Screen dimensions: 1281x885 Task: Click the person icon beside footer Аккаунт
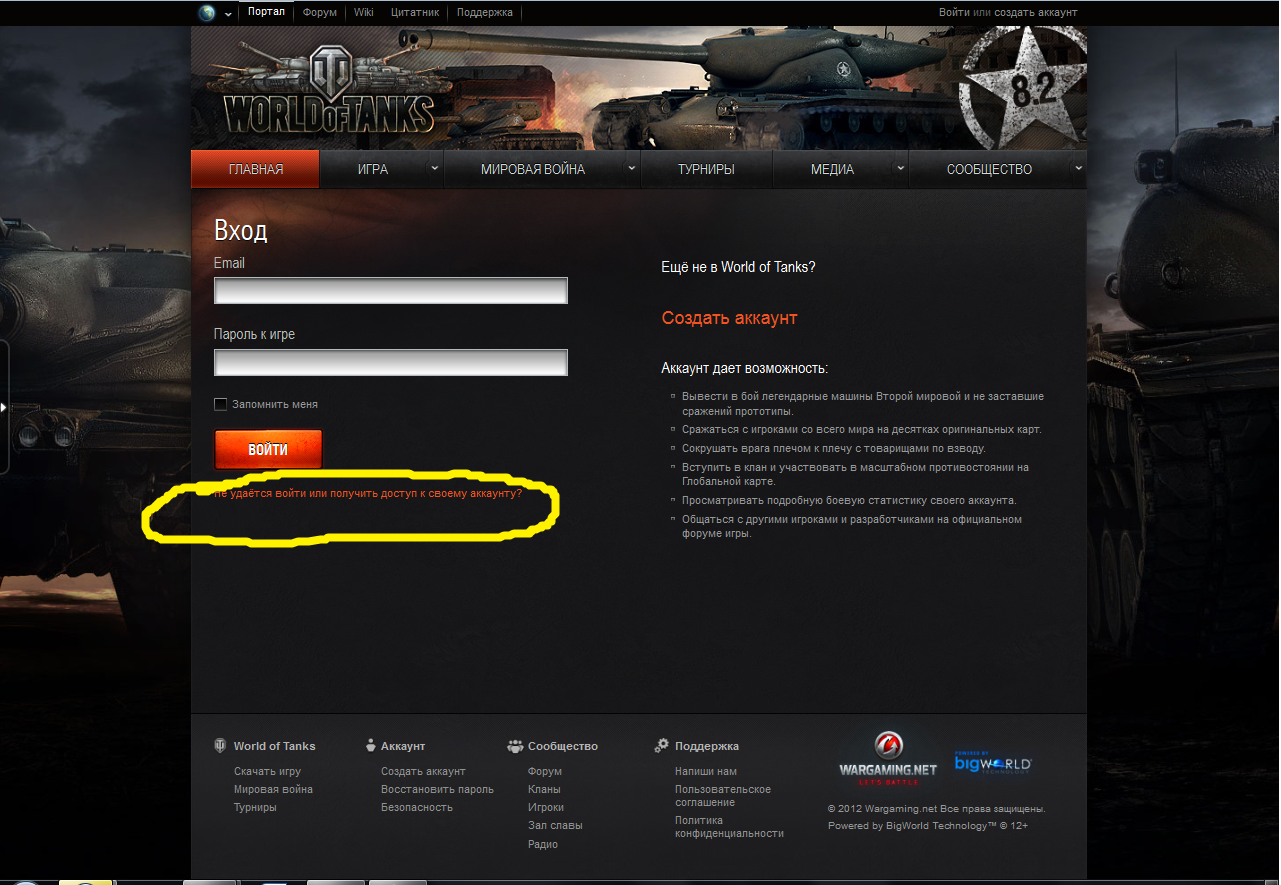pos(371,745)
